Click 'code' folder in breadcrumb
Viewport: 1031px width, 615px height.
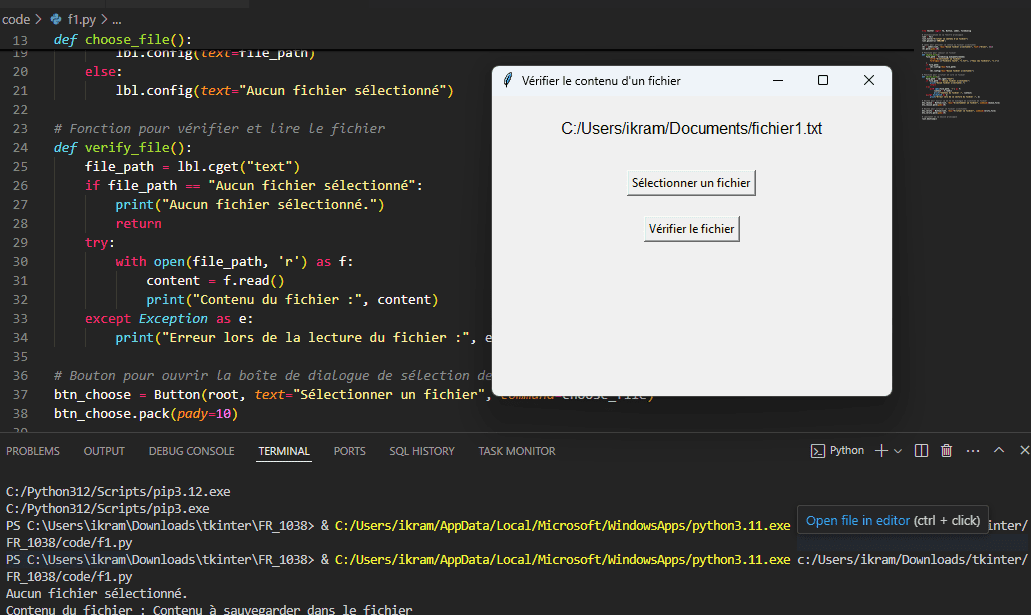point(16,20)
